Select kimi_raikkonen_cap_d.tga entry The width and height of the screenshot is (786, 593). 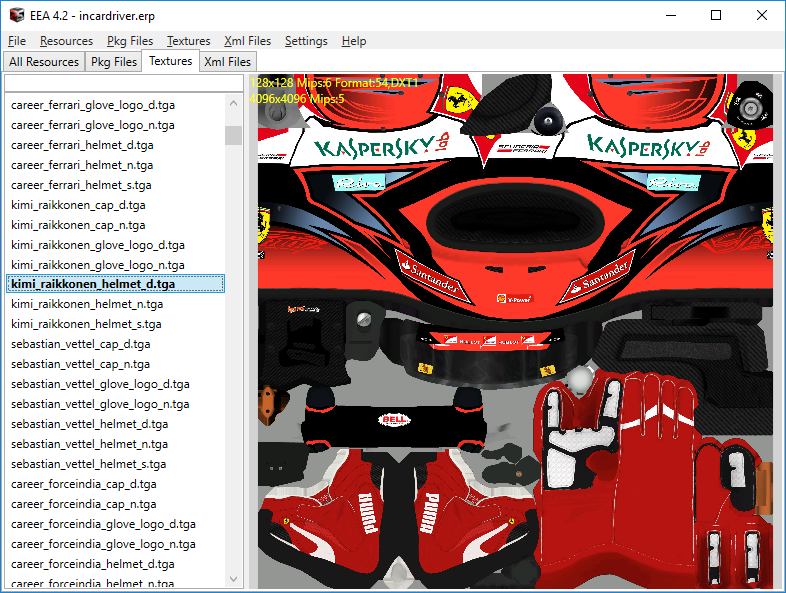(78, 205)
